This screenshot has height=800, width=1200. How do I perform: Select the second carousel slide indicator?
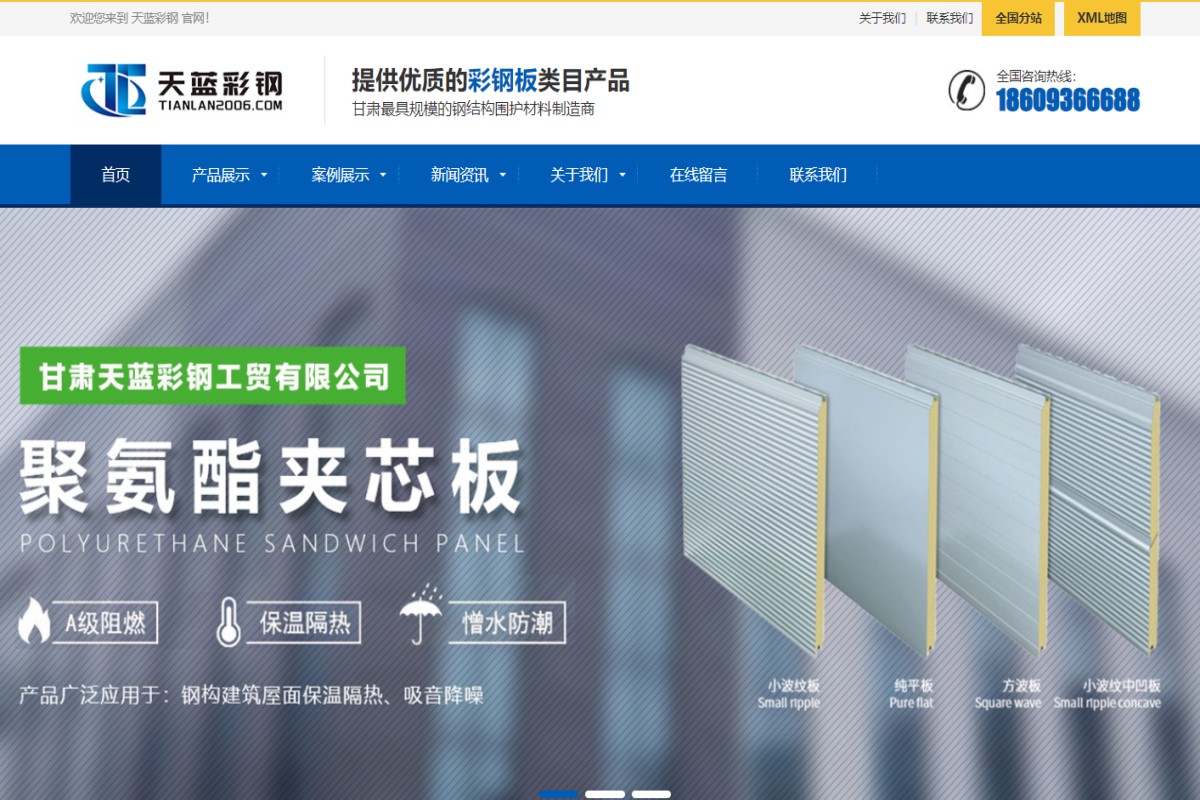605,794
